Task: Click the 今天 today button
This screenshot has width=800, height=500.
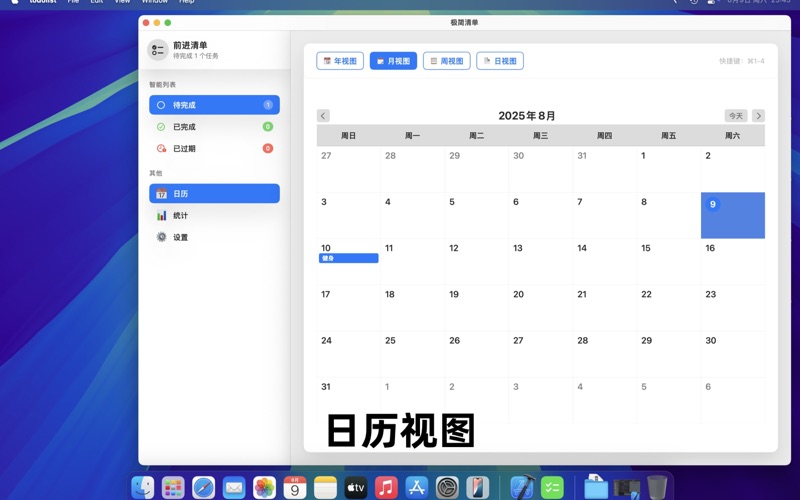Action: pos(736,116)
